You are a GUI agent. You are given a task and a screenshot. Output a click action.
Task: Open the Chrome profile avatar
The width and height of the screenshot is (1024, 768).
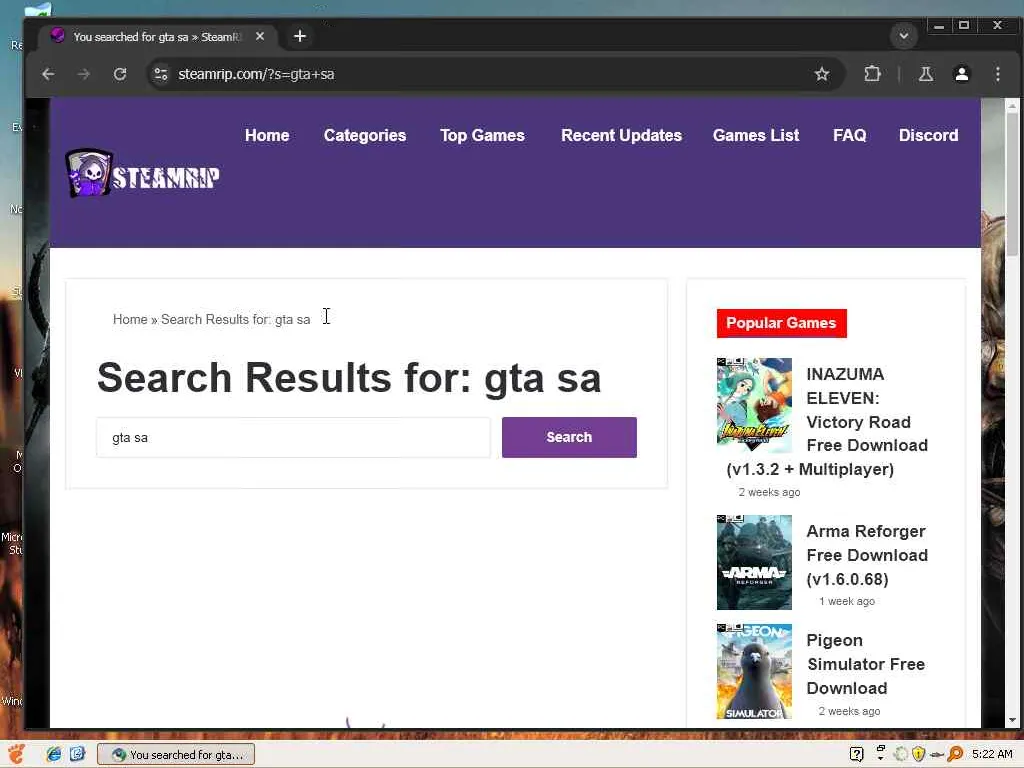point(961,74)
